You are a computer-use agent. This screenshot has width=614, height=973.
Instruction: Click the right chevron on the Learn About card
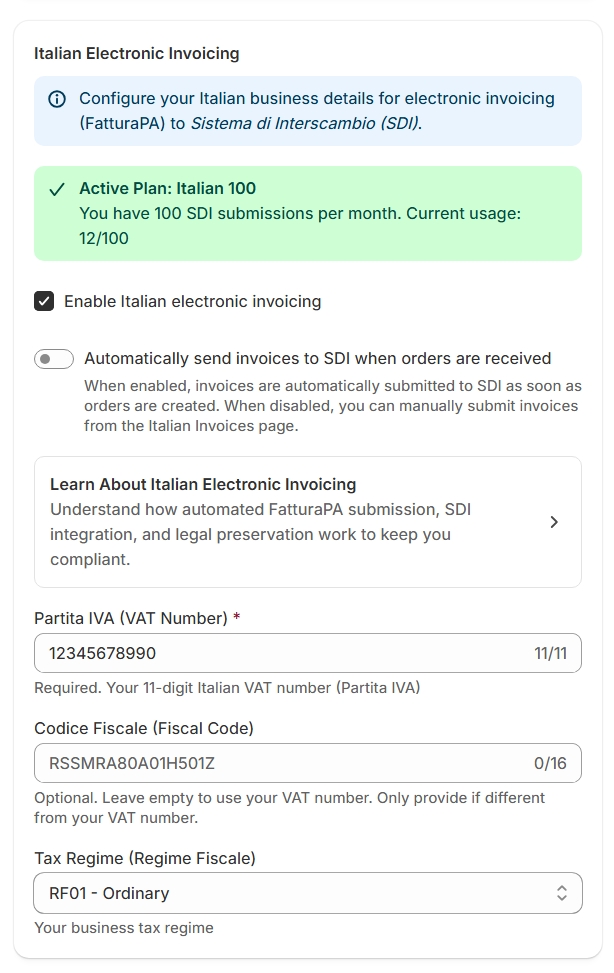(554, 521)
